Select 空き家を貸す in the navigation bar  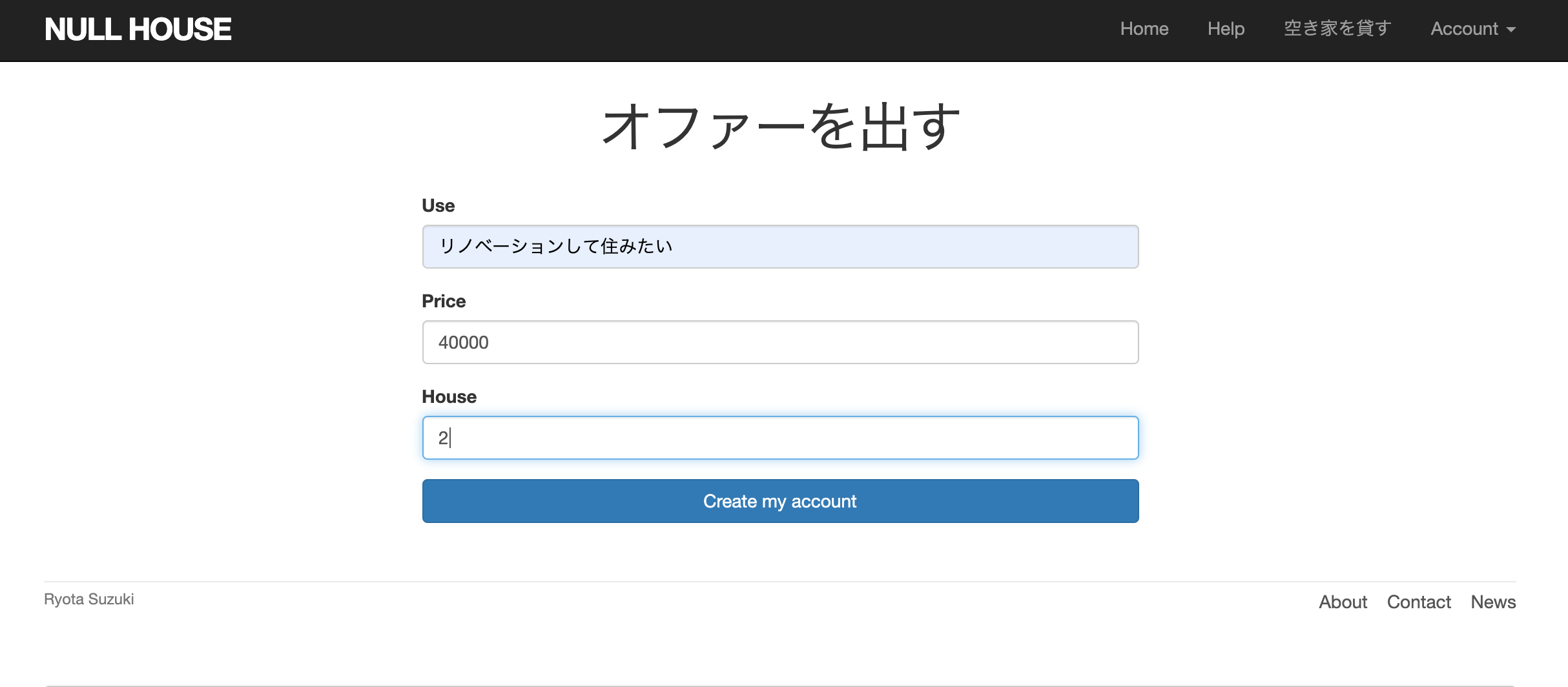coord(1336,27)
